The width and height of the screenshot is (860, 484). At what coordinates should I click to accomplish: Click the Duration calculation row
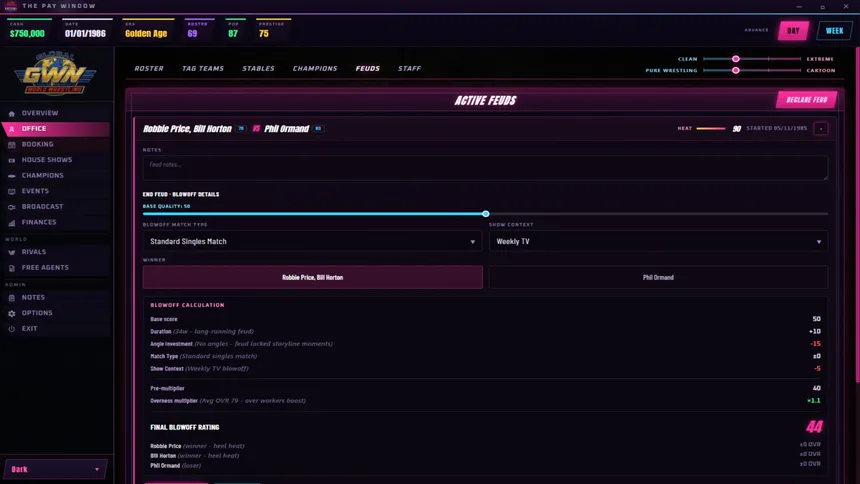click(485, 331)
